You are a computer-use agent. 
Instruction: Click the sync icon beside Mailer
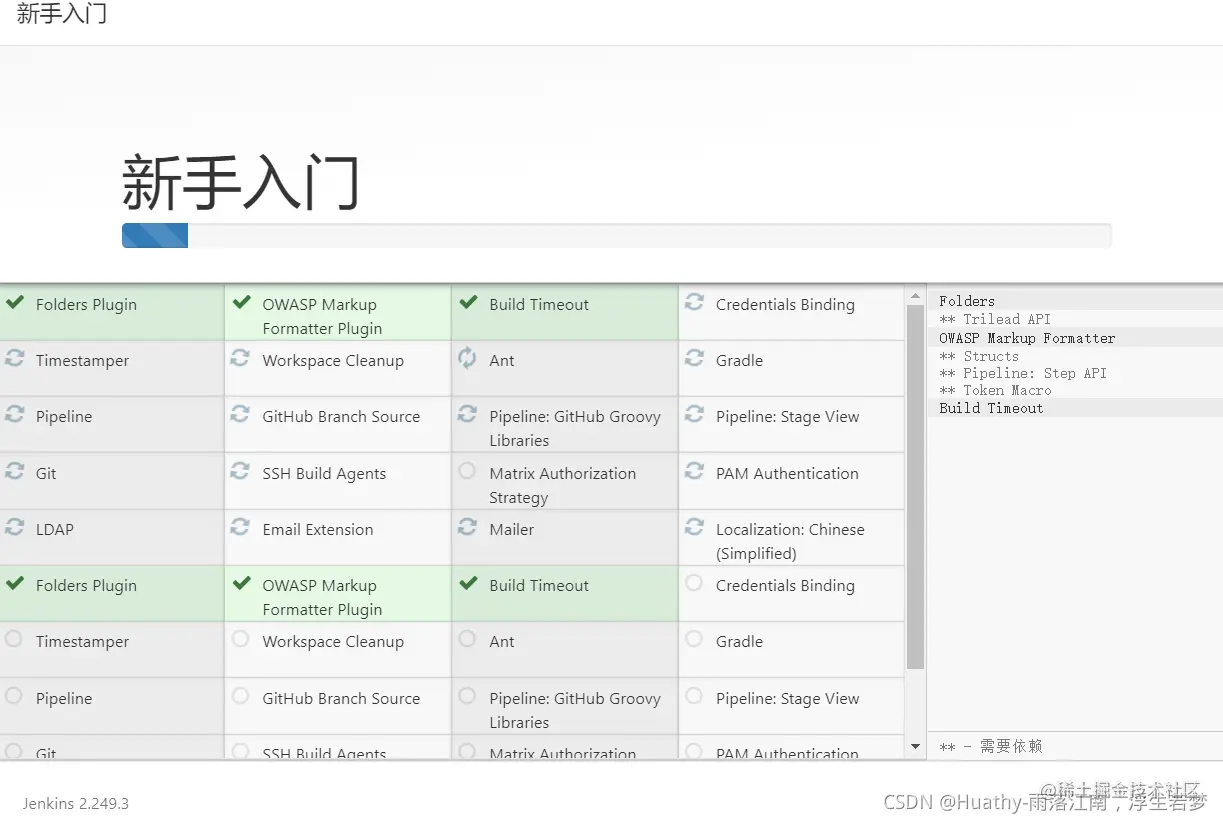coord(467,526)
